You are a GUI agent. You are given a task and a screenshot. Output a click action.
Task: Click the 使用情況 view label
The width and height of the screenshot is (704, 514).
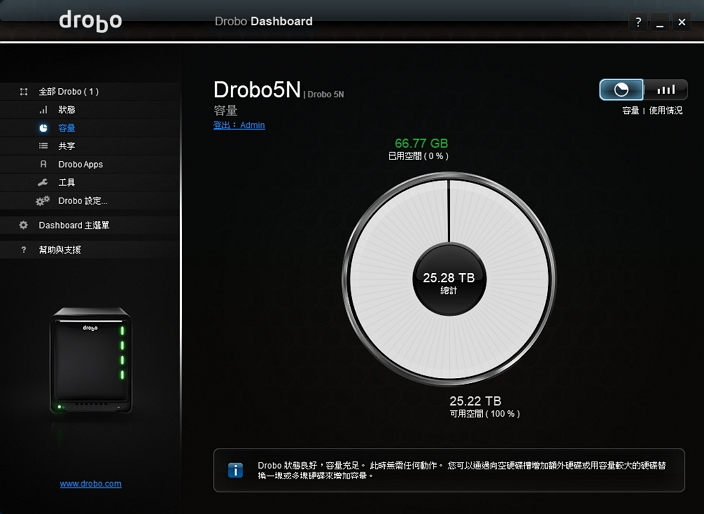point(665,110)
